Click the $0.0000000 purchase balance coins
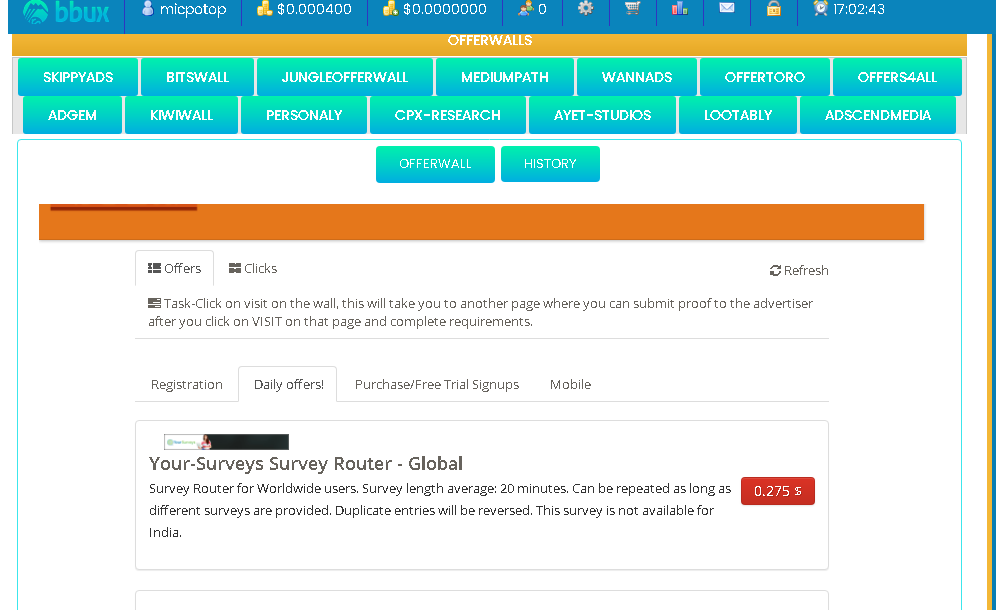The height and width of the screenshot is (610, 996). tap(434, 10)
